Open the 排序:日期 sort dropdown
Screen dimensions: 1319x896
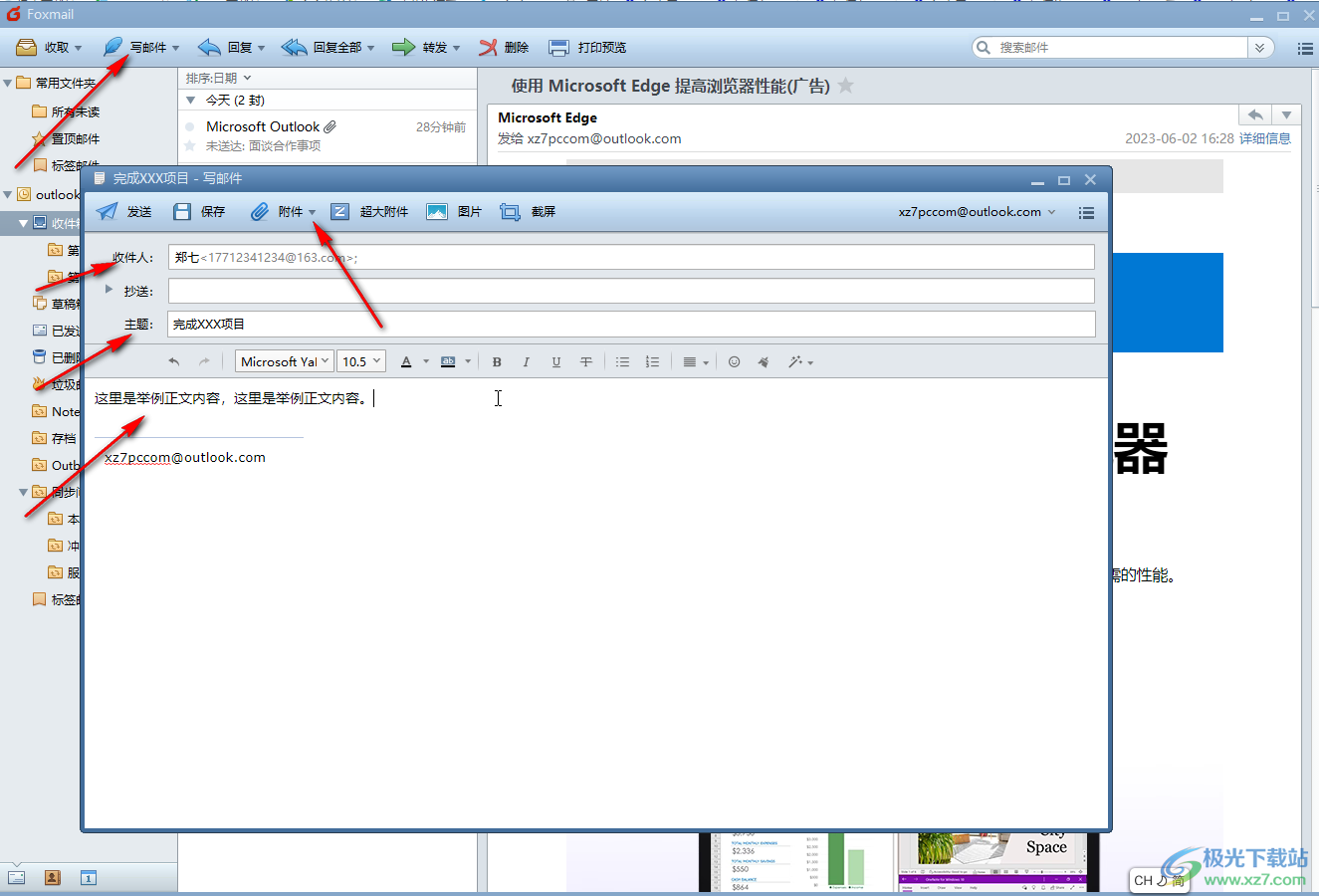218,78
